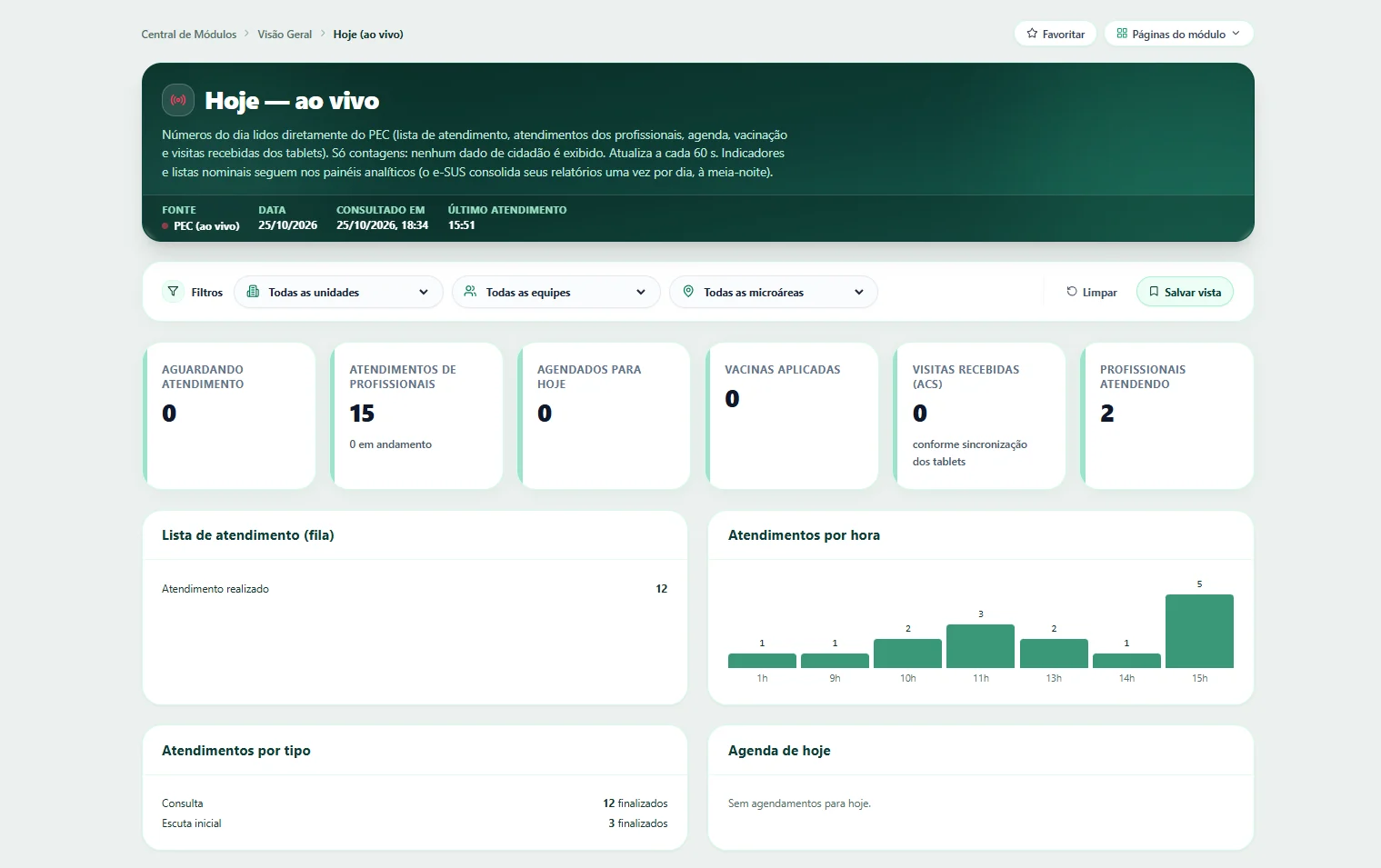This screenshot has height=868, width=1381.
Task: Open the Todas as unidades dropdown
Action: [338, 292]
